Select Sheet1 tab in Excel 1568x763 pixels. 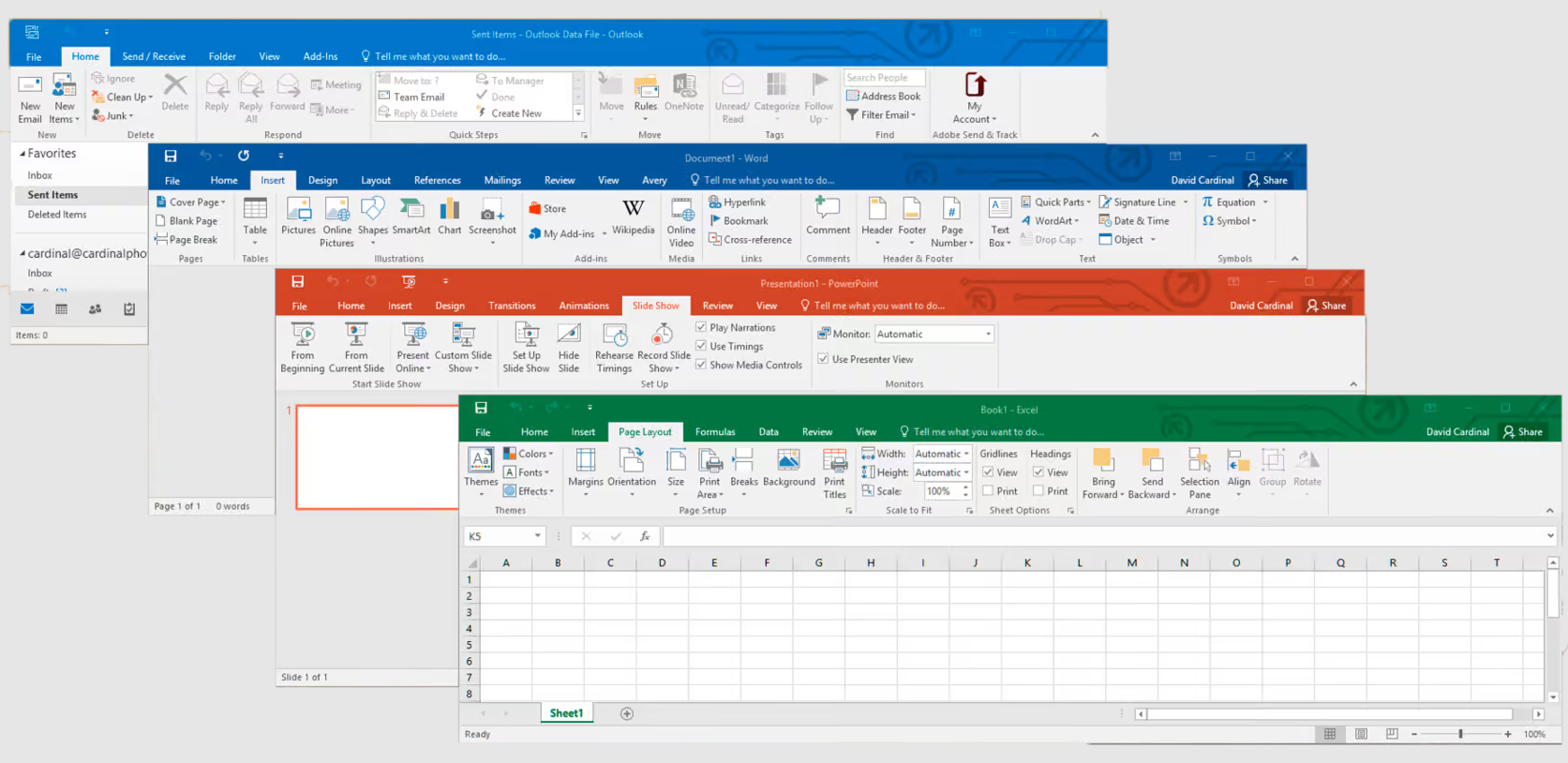coord(566,713)
